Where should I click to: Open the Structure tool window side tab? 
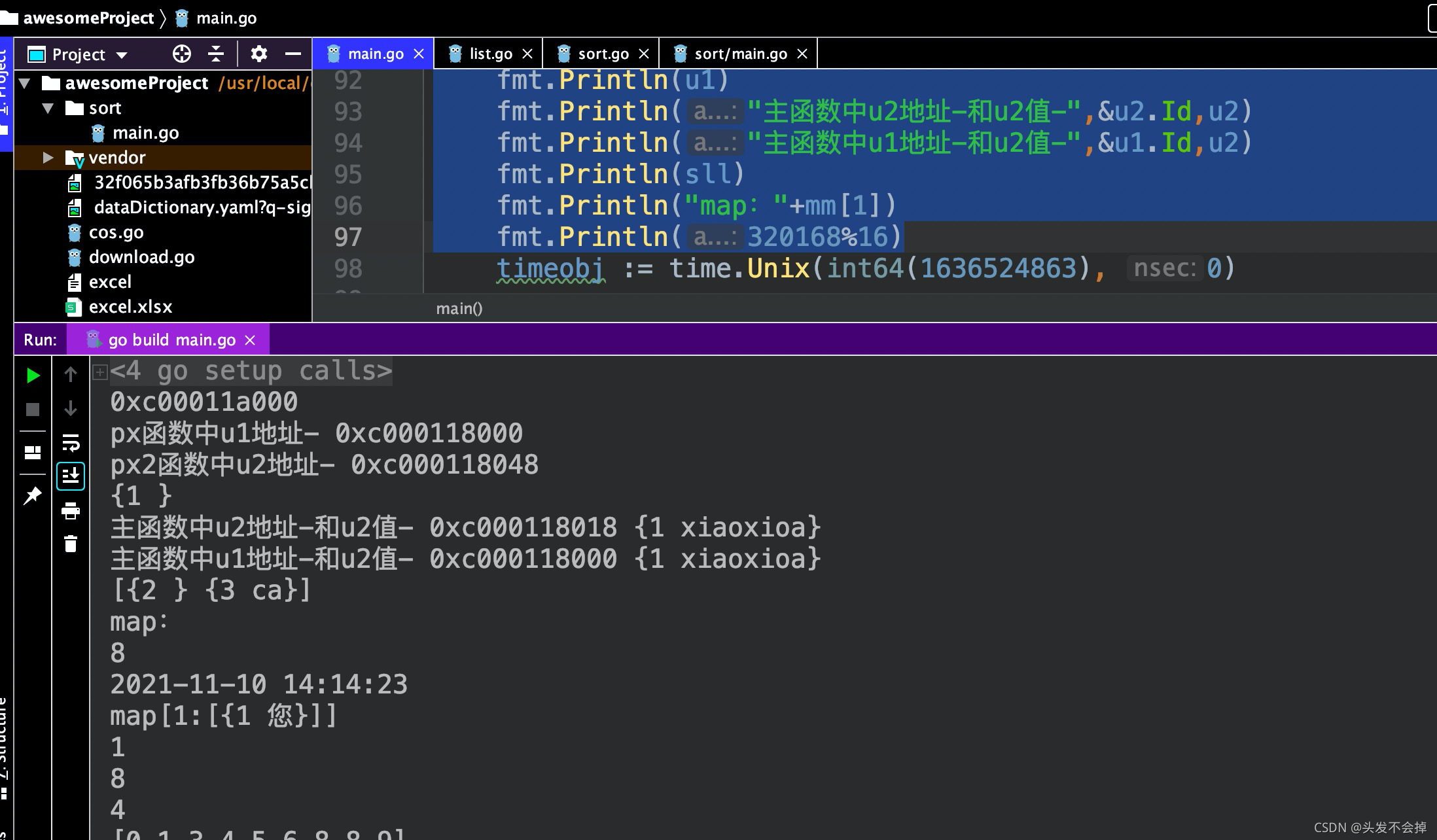coord(5,749)
